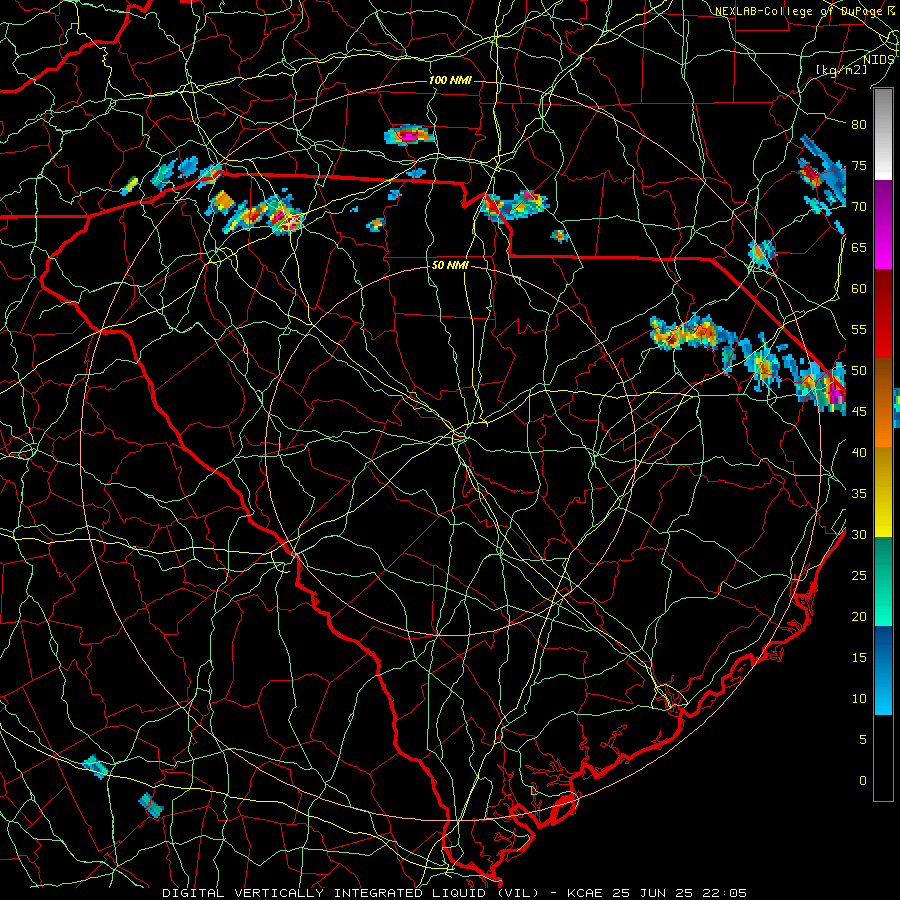Click the "50 NMI" range ring label
900x900 pixels.
pos(450,265)
